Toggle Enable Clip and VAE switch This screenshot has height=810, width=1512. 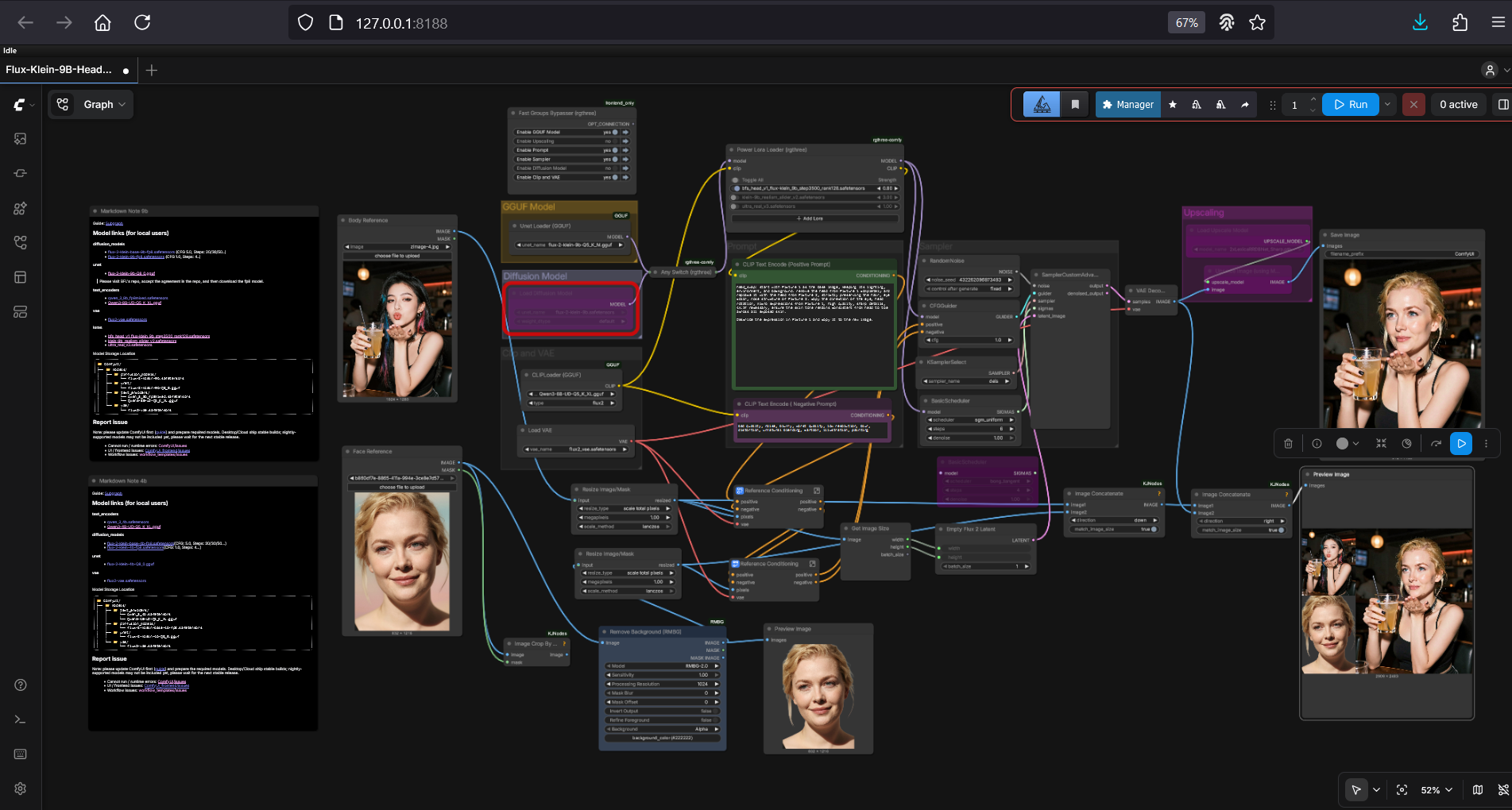(615, 177)
